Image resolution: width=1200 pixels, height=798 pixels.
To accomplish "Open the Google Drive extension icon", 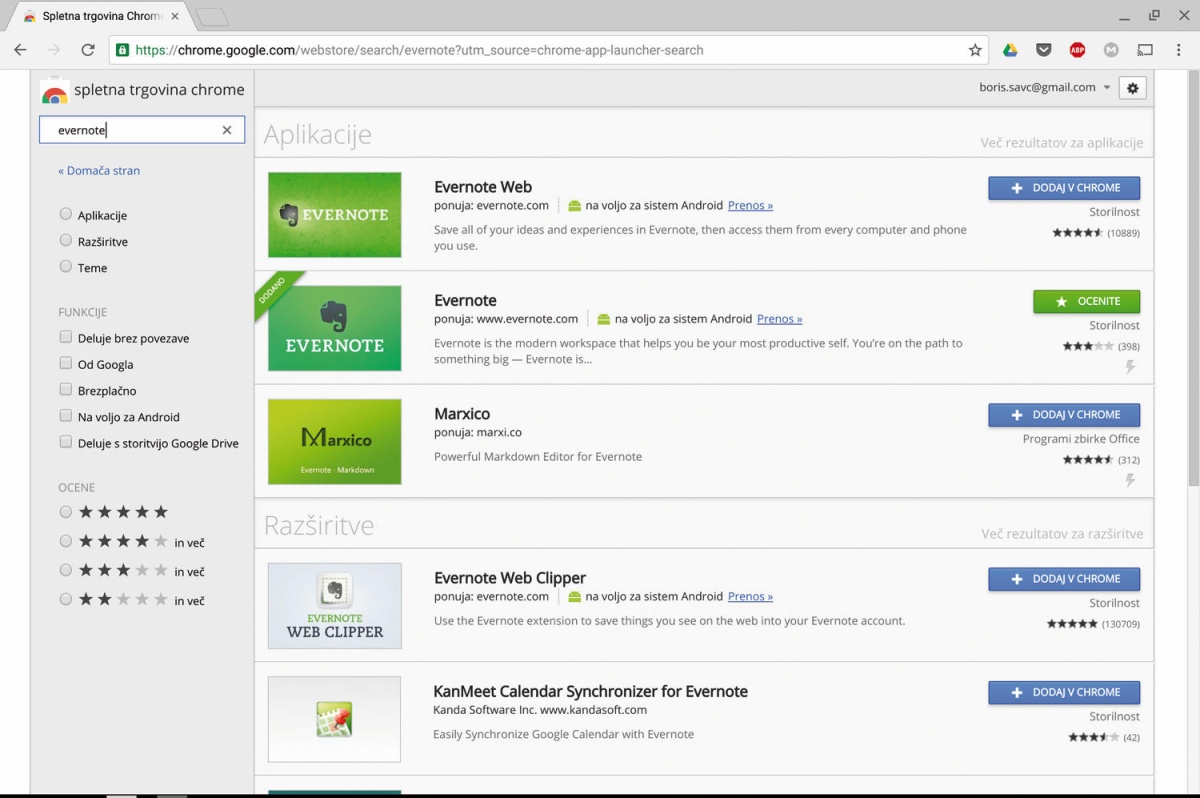I will 1010,50.
